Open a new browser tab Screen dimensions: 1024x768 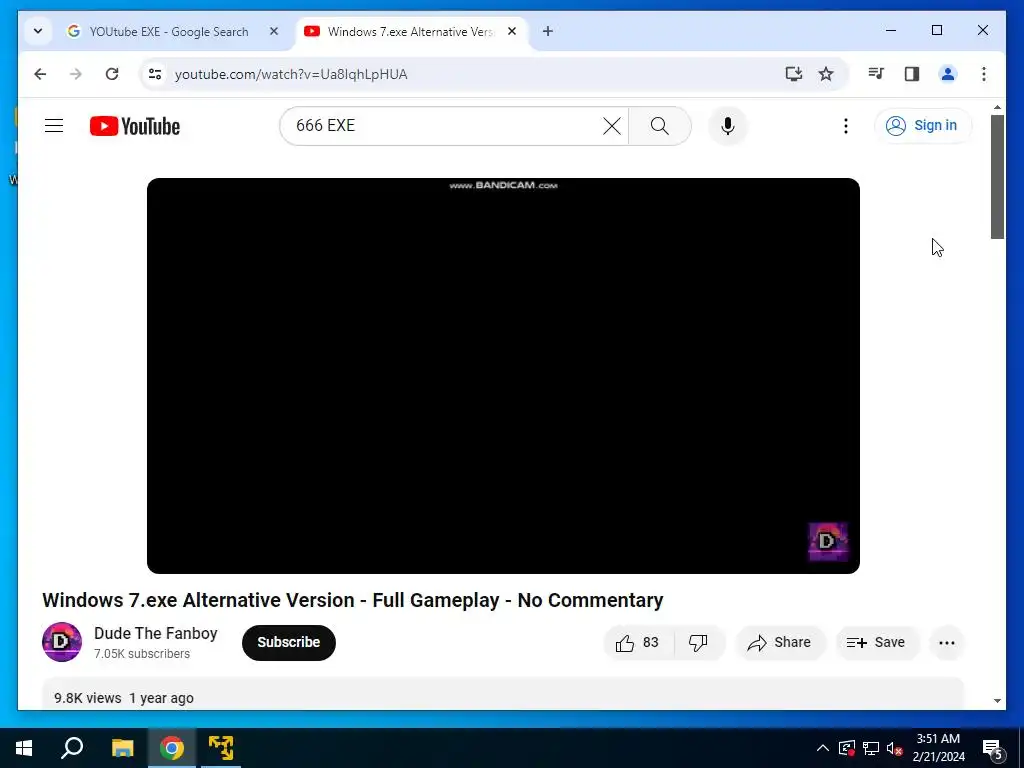point(548,31)
